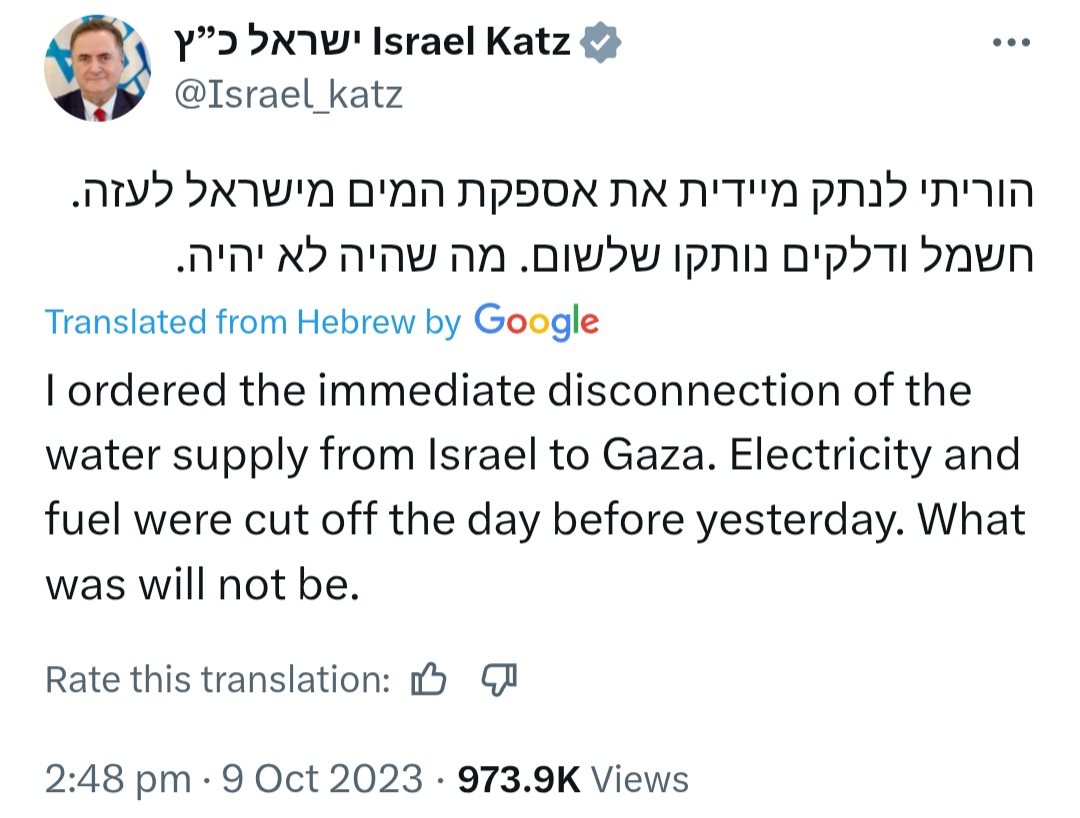Click the 9 Oct 2023 date
The width and height of the screenshot is (1080, 818).
(x=322, y=779)
